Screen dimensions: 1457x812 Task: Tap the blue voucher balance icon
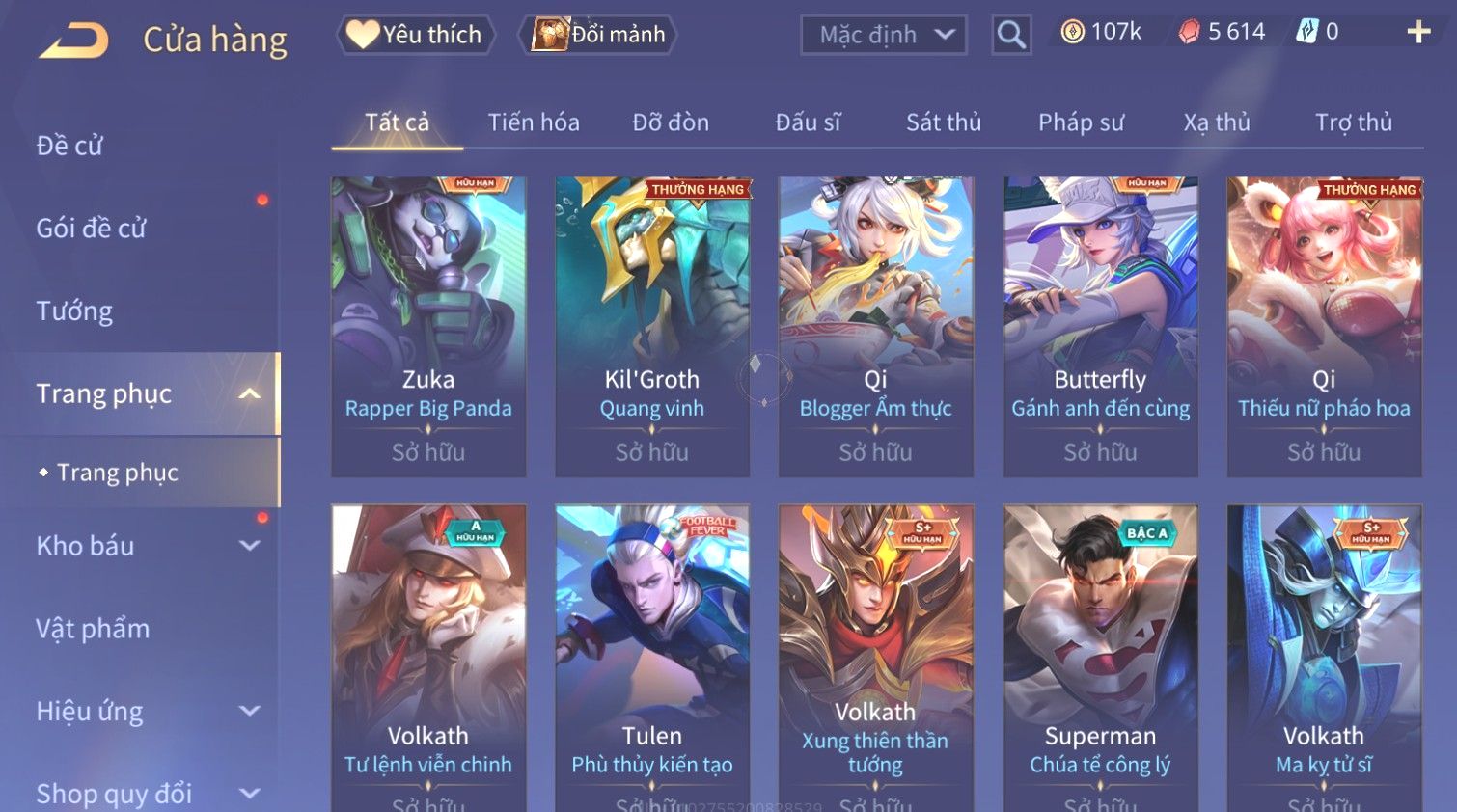(x=1306, y=32)
